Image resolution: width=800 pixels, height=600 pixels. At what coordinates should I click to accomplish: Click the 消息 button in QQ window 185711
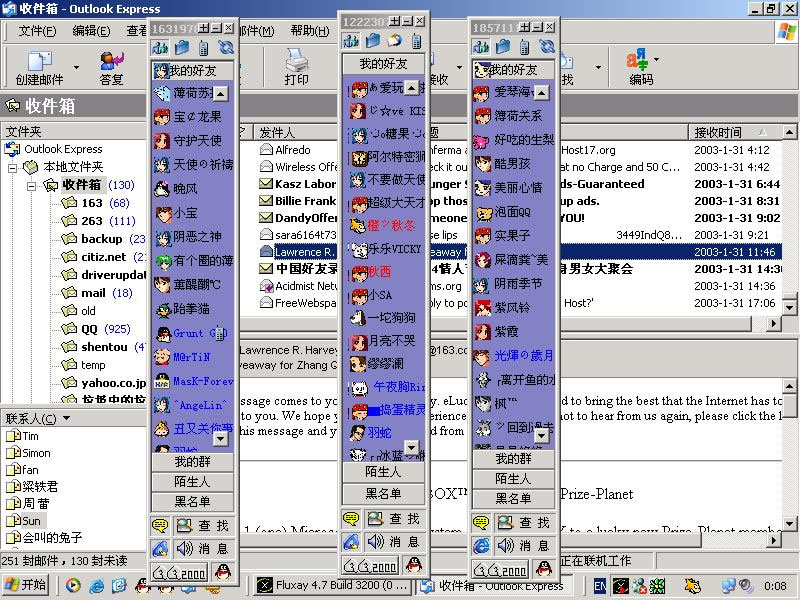526,546
